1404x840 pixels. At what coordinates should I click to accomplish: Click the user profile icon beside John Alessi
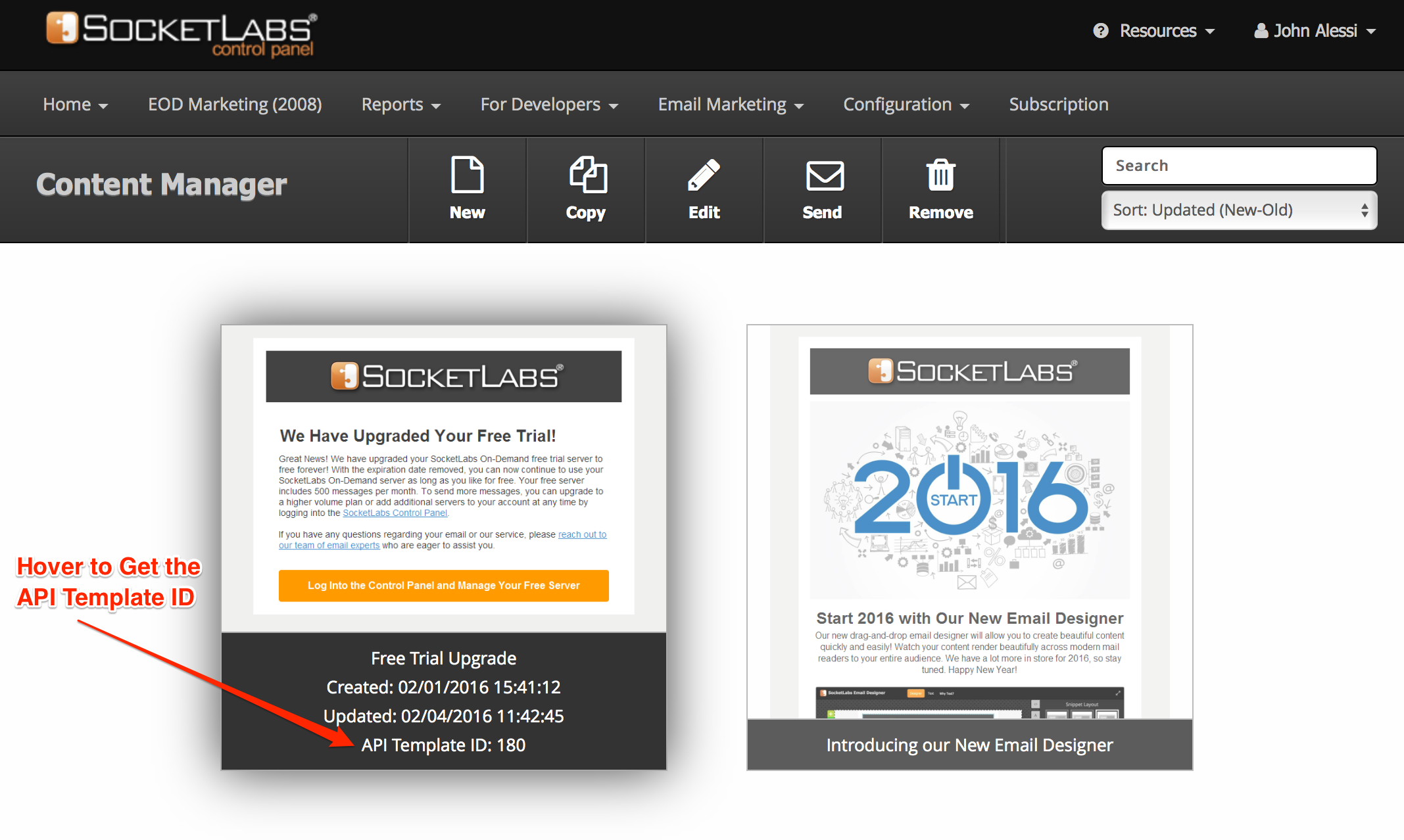pos(1261,31)
